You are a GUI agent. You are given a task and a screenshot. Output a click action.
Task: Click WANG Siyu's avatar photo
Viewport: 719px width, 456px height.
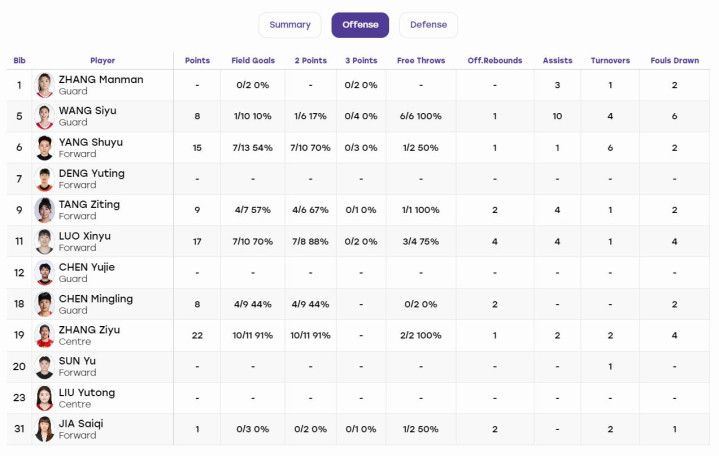(x=44, y=117)
